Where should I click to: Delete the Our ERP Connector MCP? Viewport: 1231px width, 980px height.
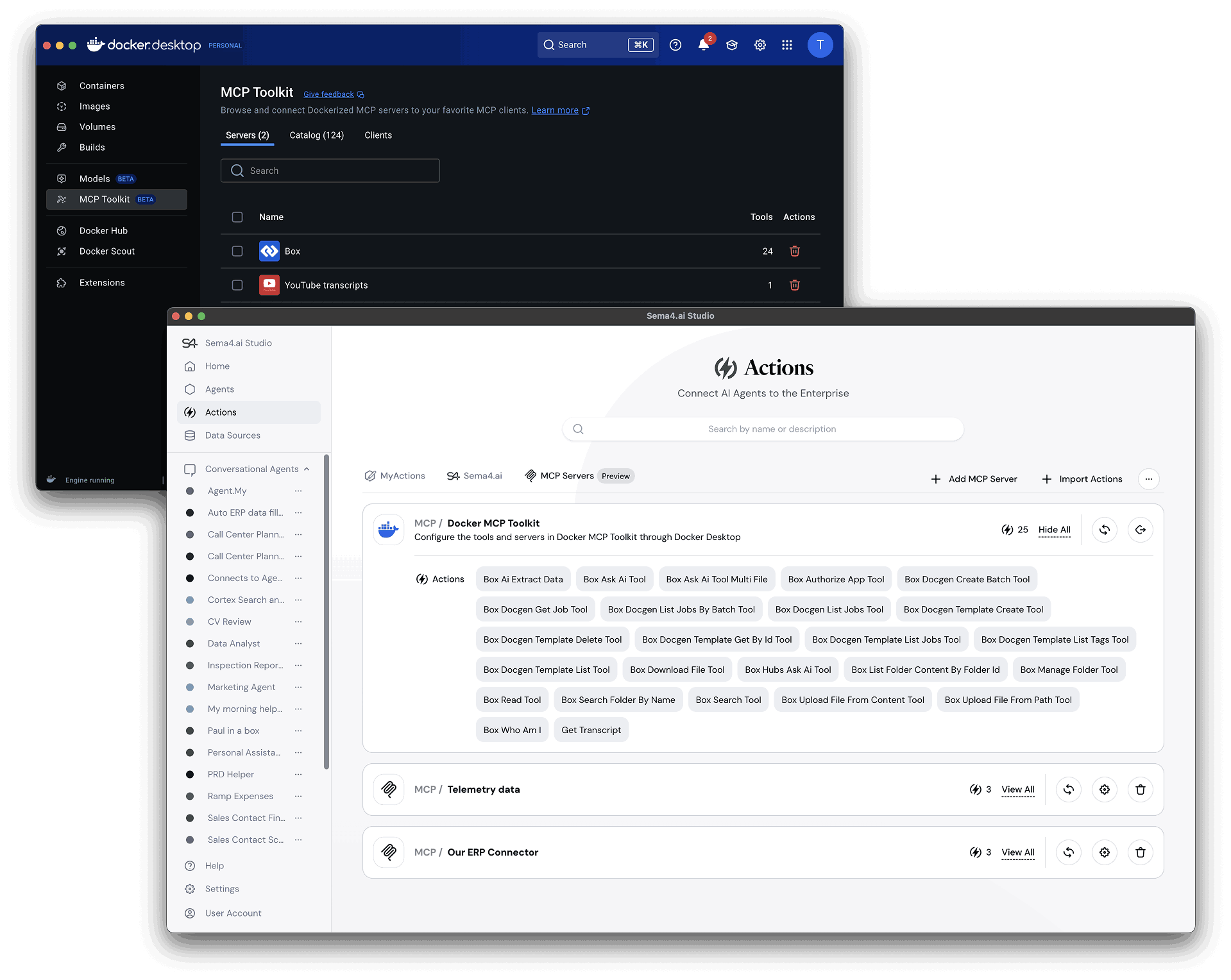tap(1140, 852)
